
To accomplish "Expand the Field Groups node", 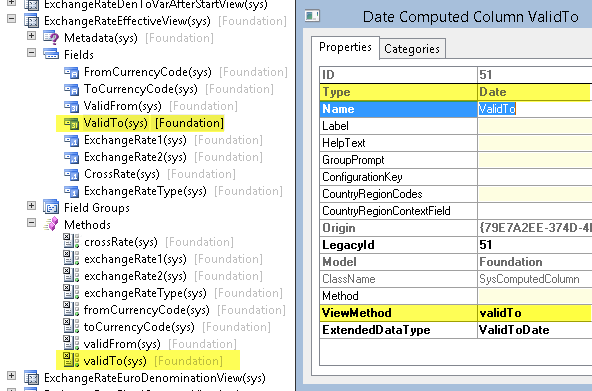I will click(x=32, y=206).
